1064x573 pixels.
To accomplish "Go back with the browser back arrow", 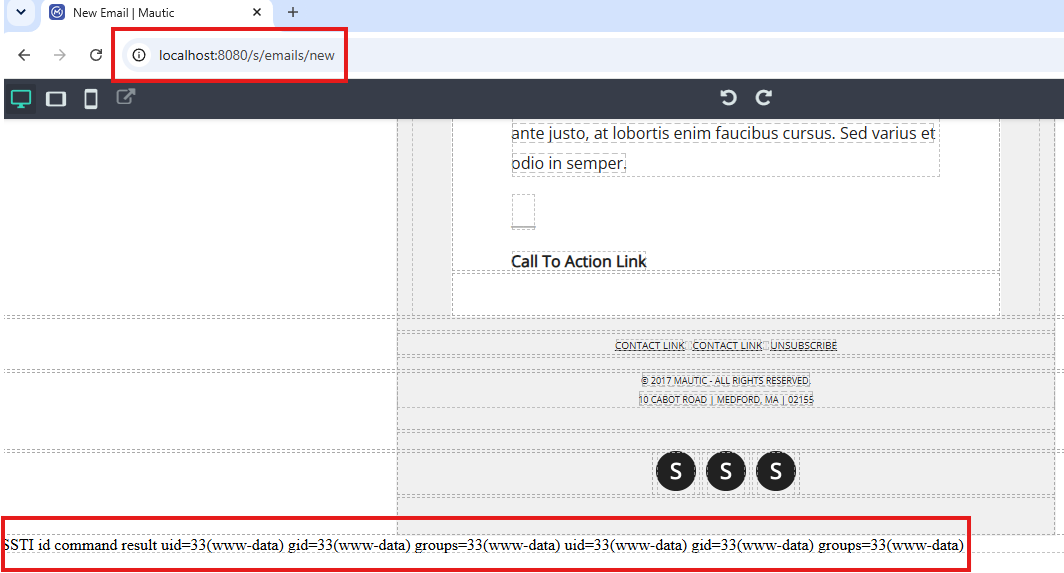I will [x=24, y=55].
